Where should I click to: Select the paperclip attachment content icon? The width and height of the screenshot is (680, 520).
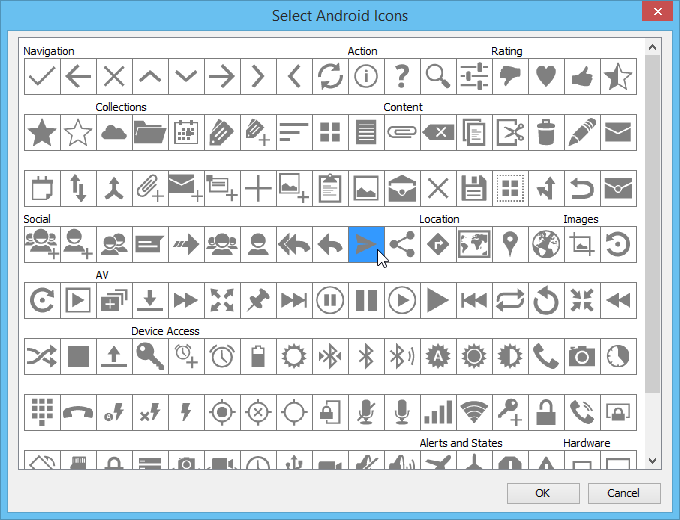402,132
